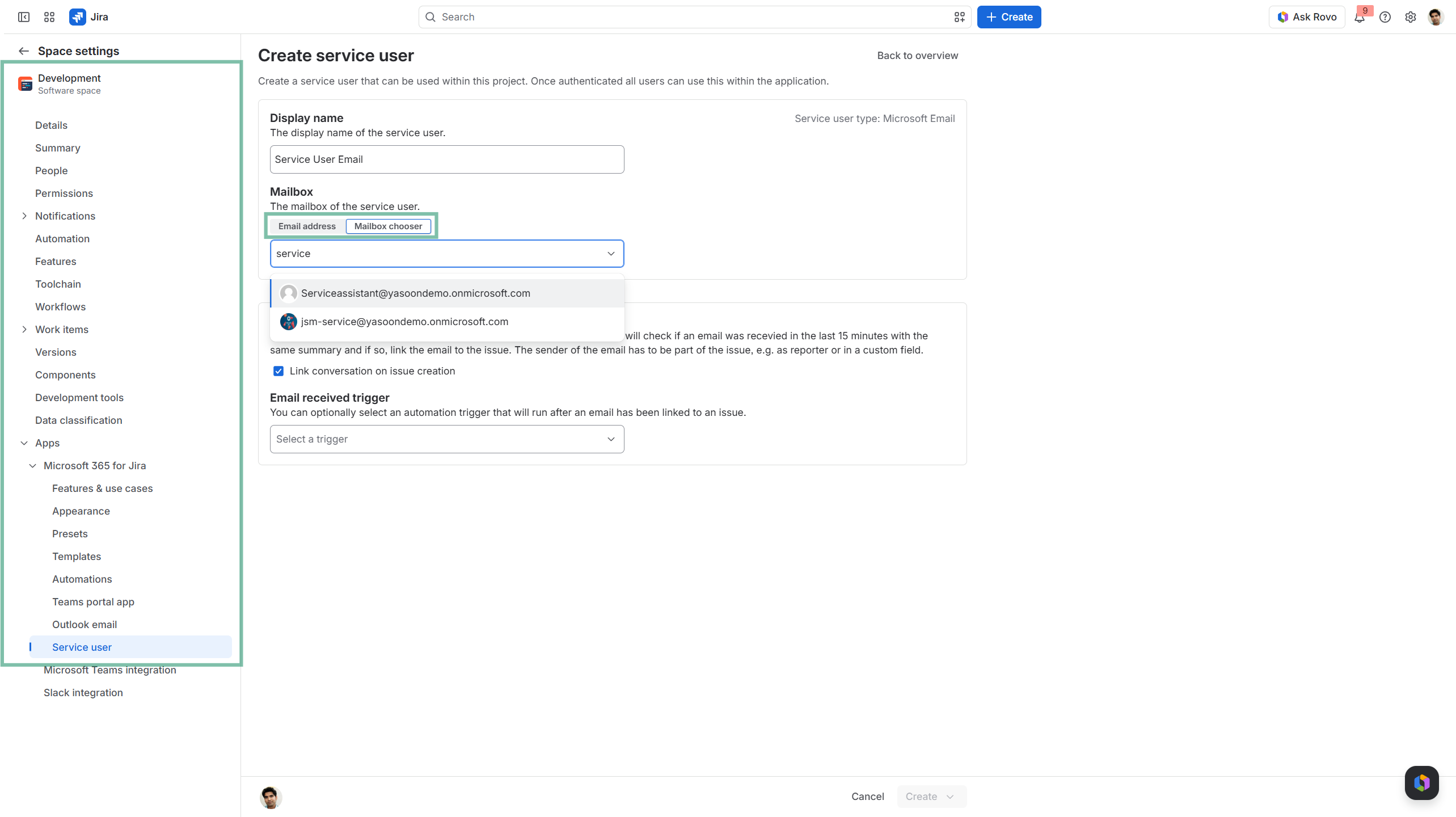This screenshot has width=1456, height=817.
Task: Open Summary in space settings
Action: pos(58,148)
